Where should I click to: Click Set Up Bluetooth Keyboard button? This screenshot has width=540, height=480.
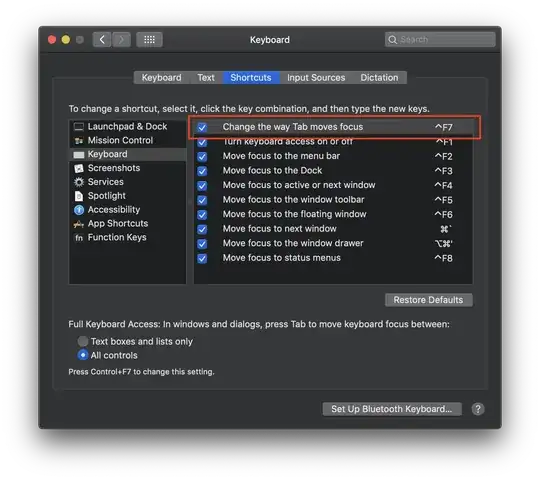click(x=392, y=409)
